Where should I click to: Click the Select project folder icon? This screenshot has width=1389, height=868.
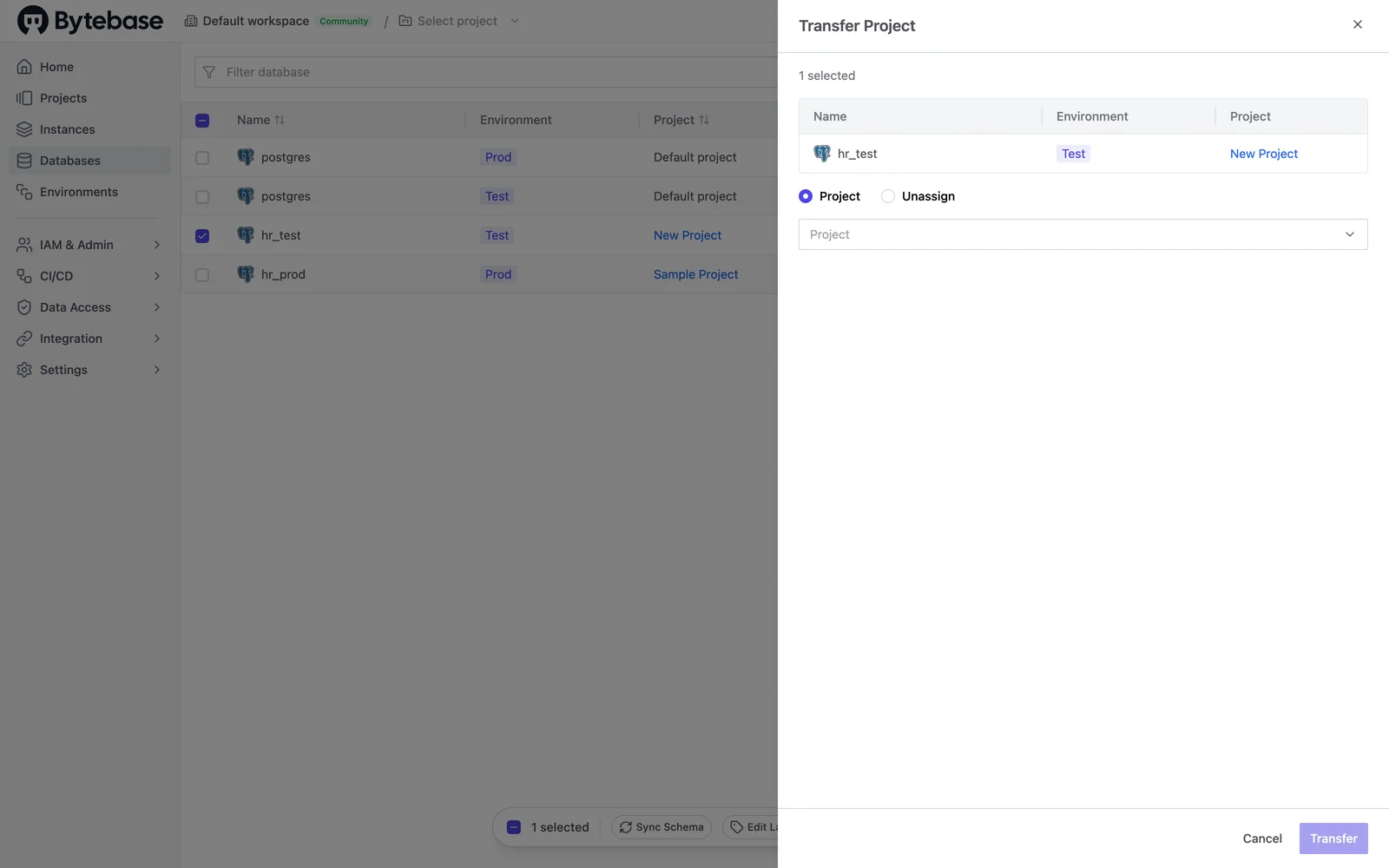pos(405,21)
